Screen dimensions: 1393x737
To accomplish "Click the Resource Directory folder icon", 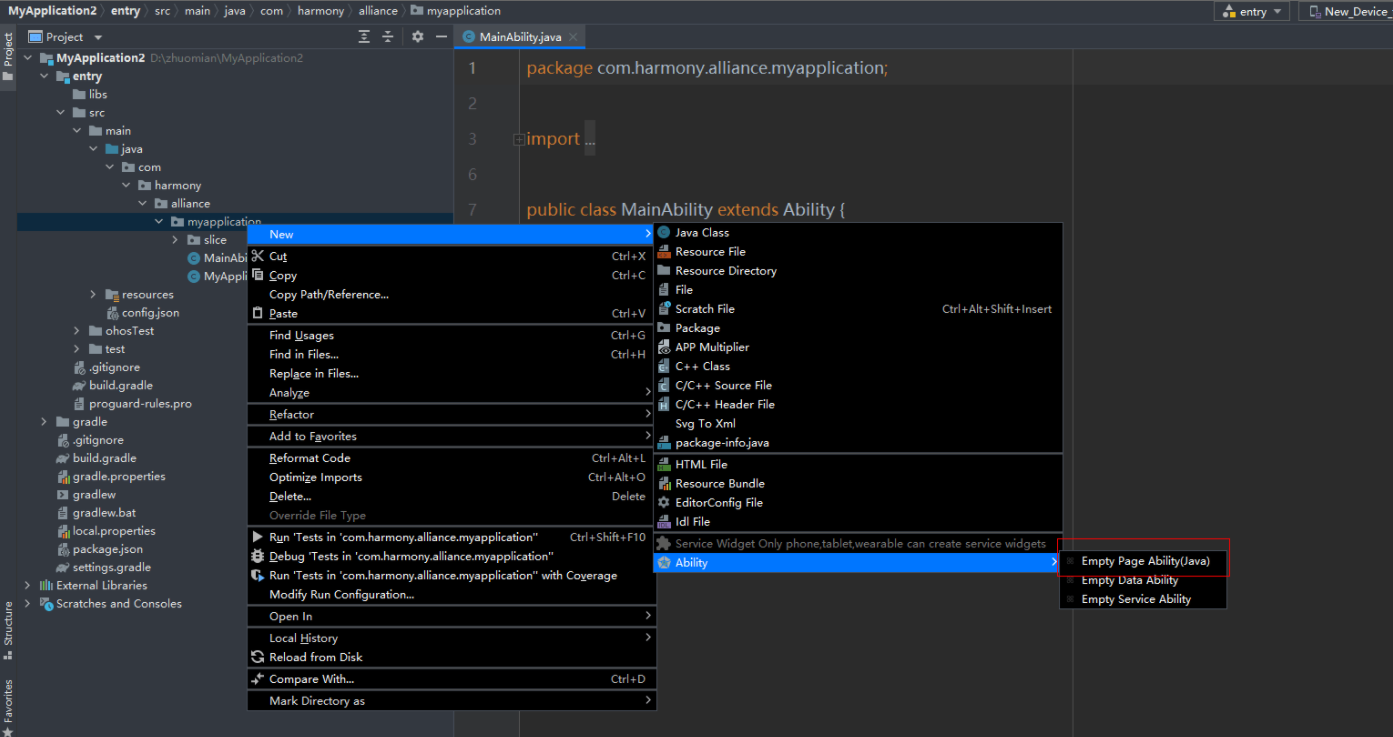I will [x=664, y=270].
